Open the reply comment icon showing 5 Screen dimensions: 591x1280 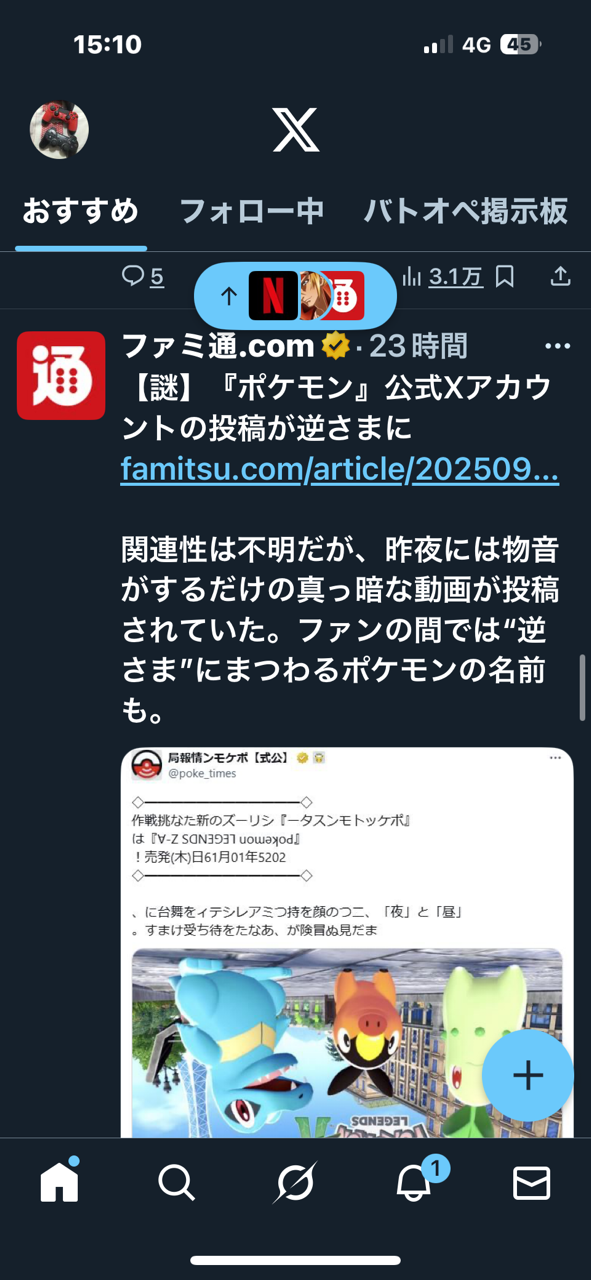tap(143, 276)
